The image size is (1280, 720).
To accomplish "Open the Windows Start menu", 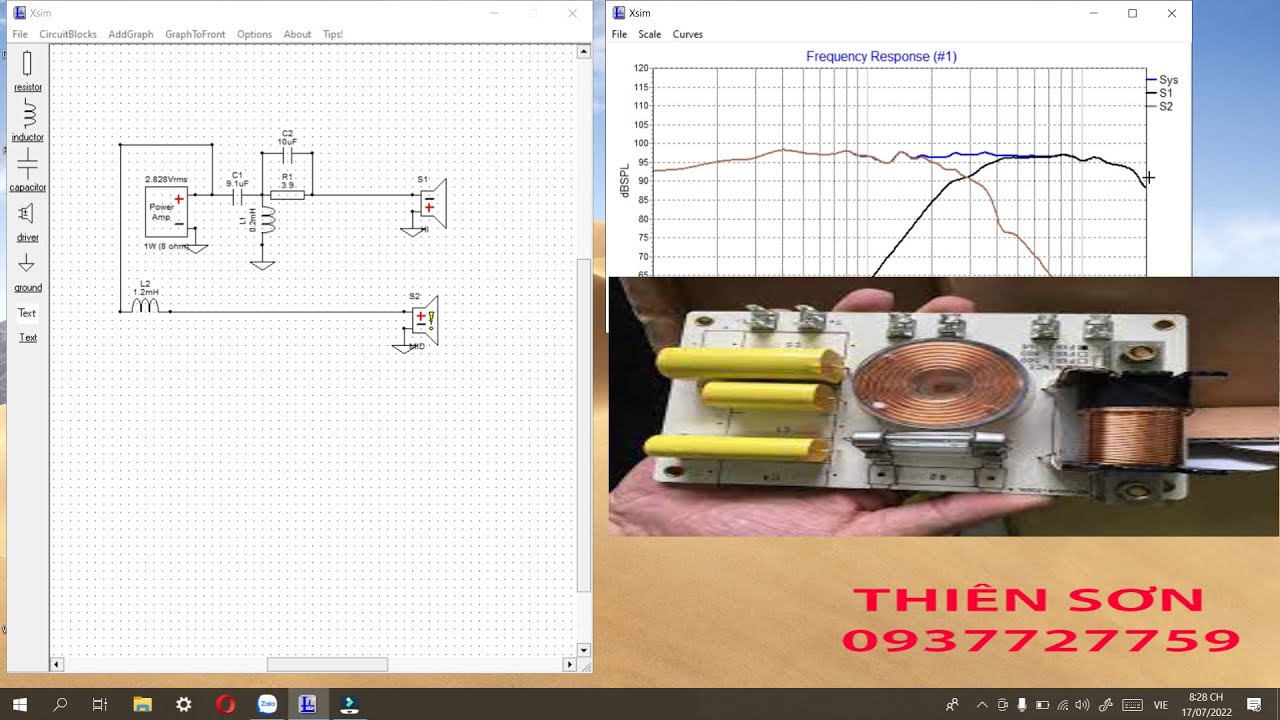I will [x=19, y=704].
